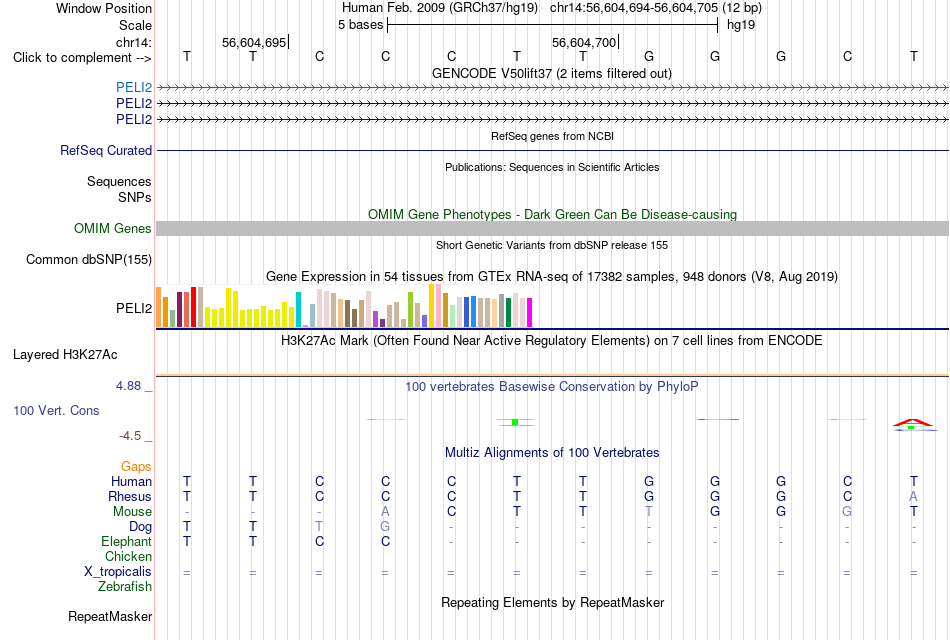
Task: Click the orange Gaps row label
Action: pyautogui.click(x=136, y=466)
